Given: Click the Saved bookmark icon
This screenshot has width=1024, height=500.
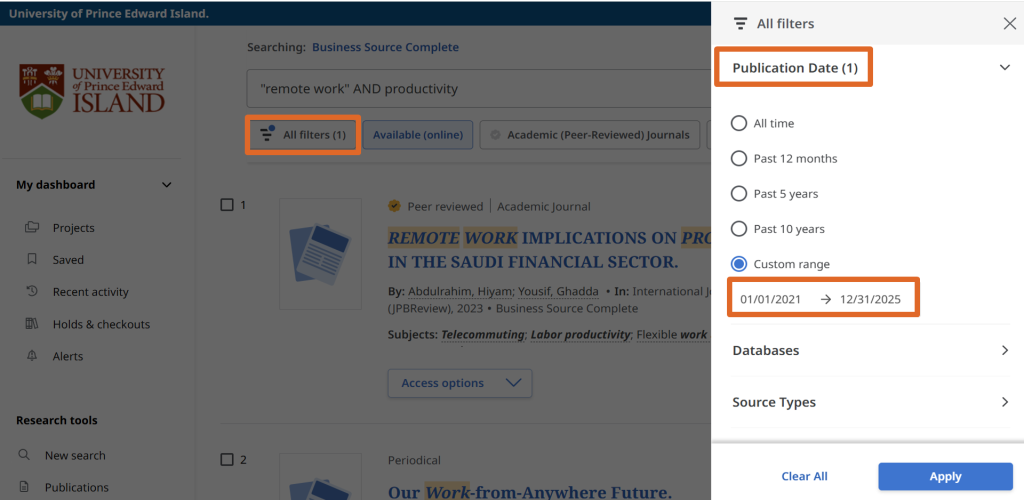Looking at the screenshot, I should pyautogui.click(x=31, y=260).
